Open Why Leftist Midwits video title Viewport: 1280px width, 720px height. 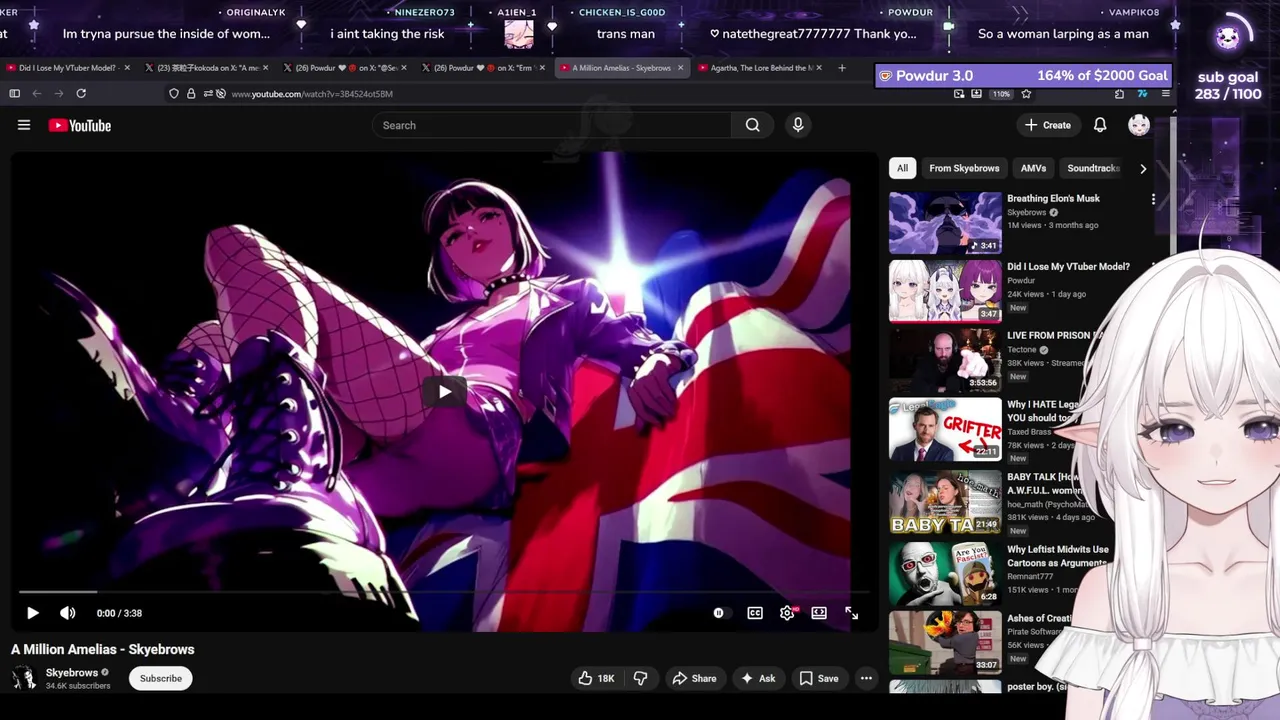tap(1057, 556)
